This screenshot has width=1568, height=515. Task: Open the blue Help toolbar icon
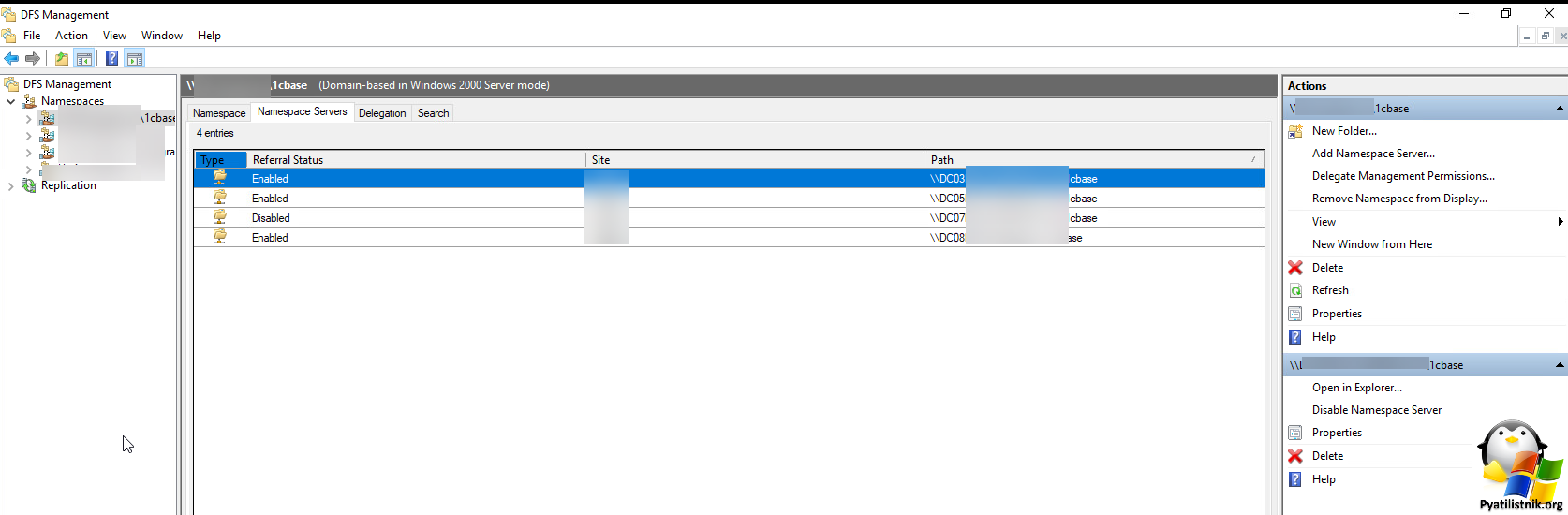pyautogui.click(x=111, y=58)
